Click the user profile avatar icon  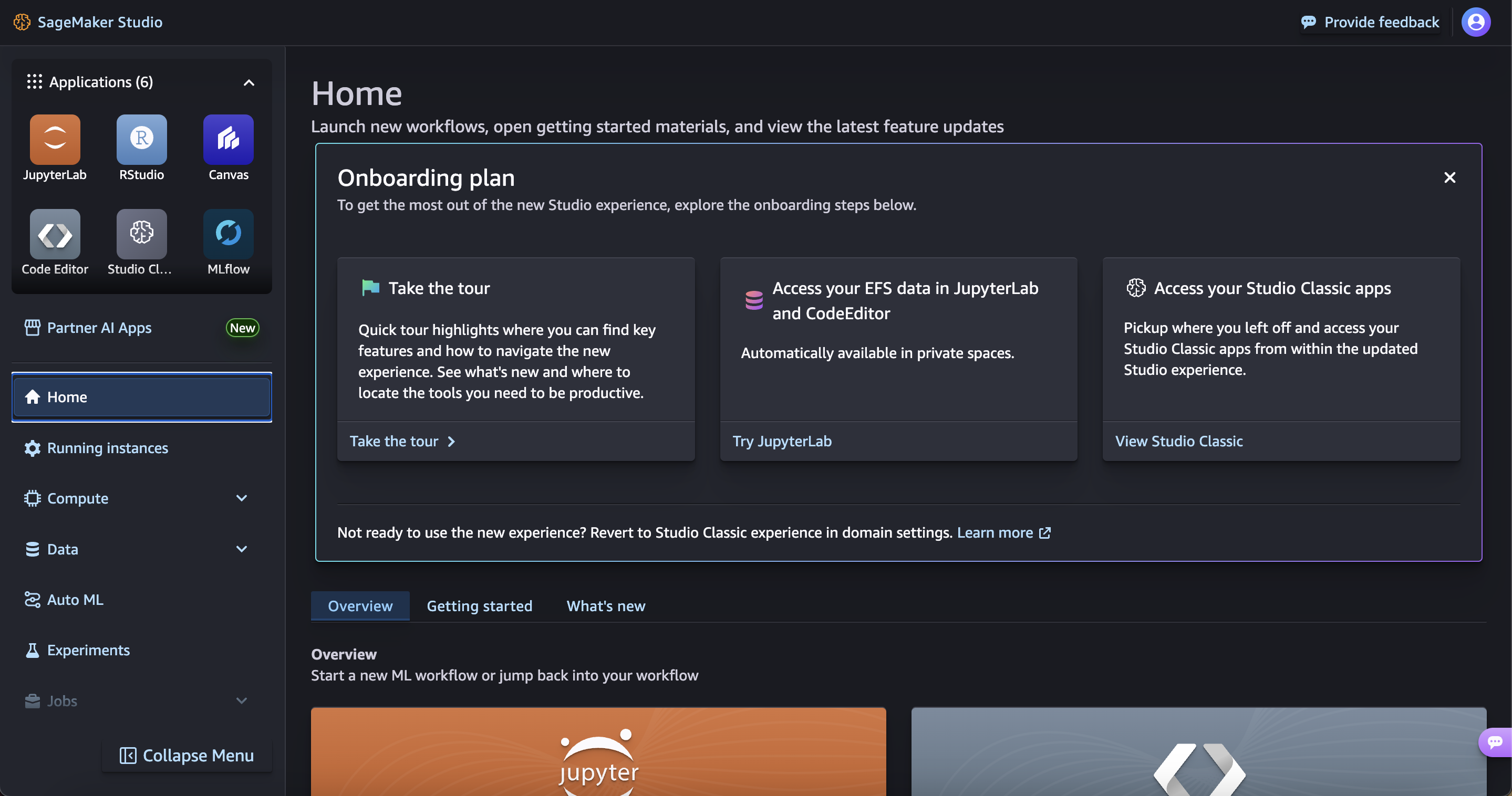point(1476,22)
